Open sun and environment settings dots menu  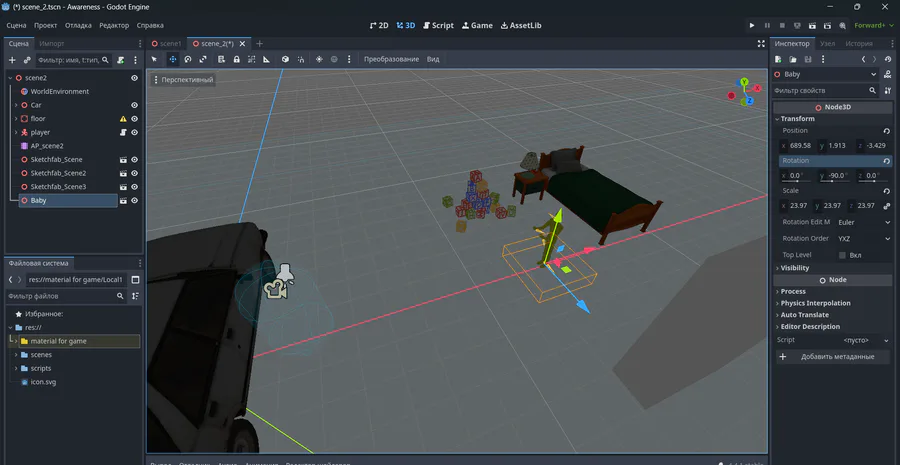(347, 59)
